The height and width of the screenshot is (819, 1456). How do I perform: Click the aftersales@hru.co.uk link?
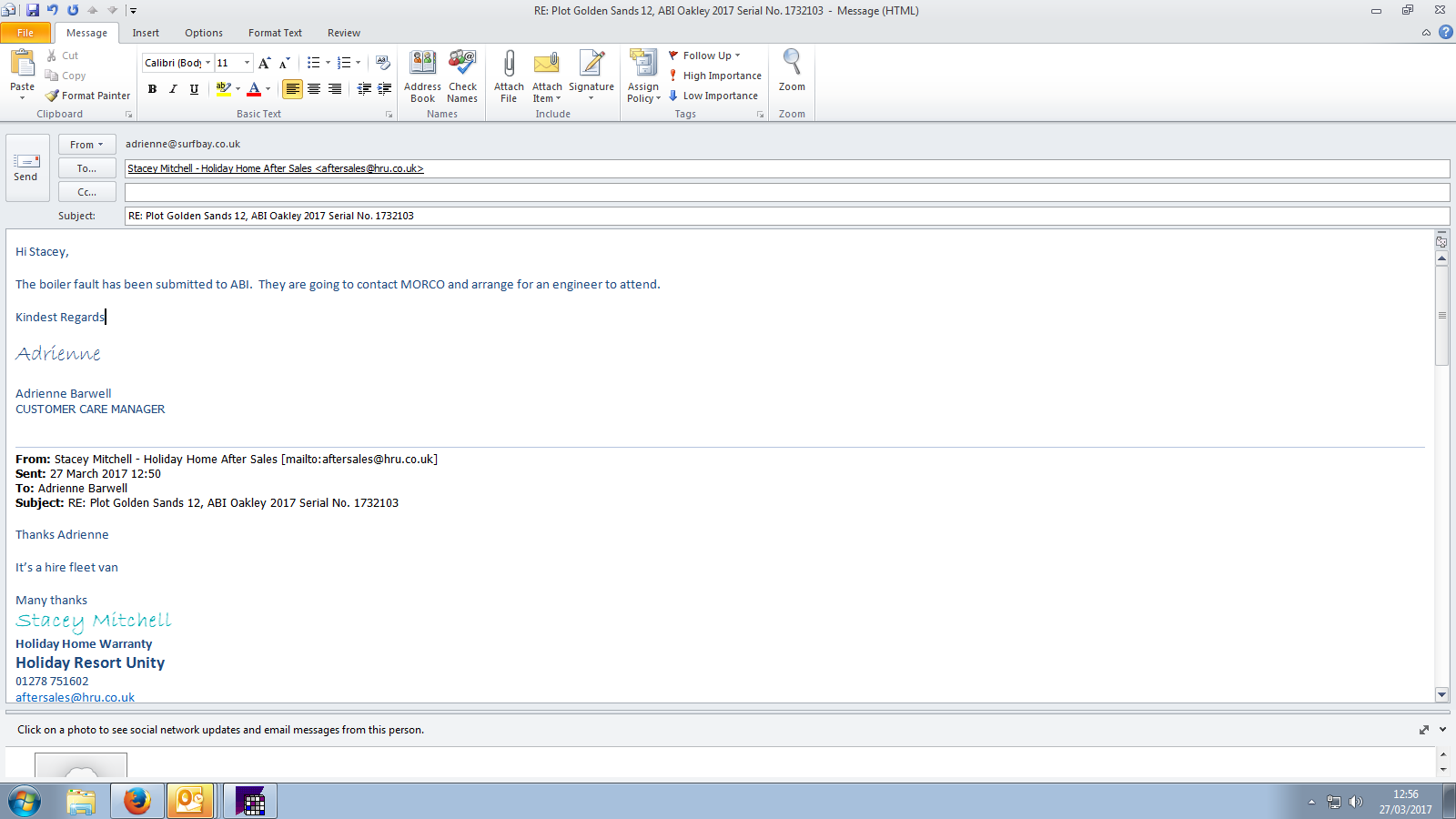click(x=75, y=697)
